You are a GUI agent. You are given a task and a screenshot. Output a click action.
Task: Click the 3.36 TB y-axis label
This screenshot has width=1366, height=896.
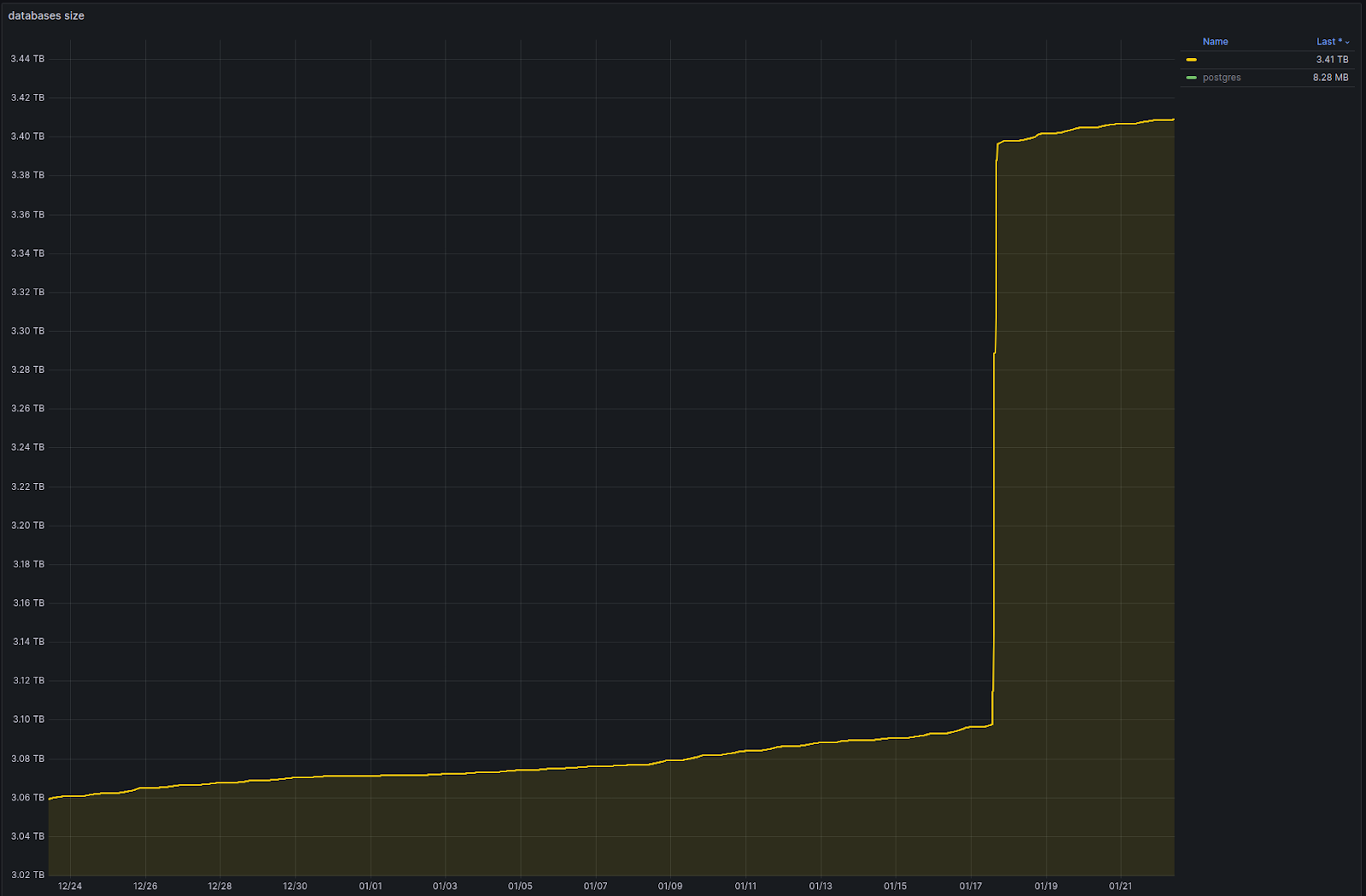(27, 215)
